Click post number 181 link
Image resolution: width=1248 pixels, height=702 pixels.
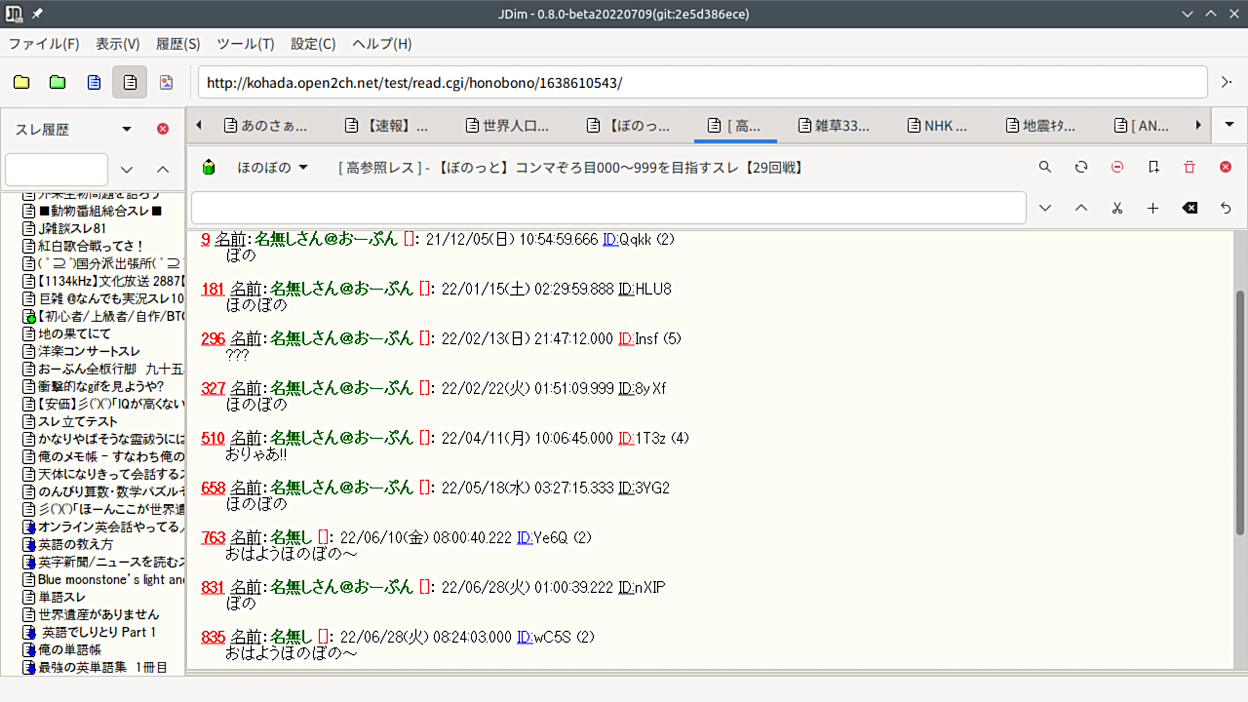pyautogui.click(x=212, y=289)
